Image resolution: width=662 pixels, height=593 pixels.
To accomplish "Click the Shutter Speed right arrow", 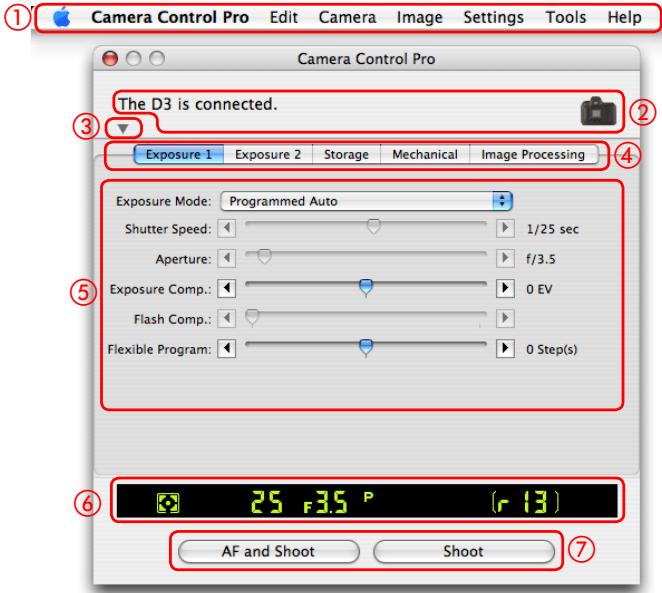I will [x=505, y=228].
